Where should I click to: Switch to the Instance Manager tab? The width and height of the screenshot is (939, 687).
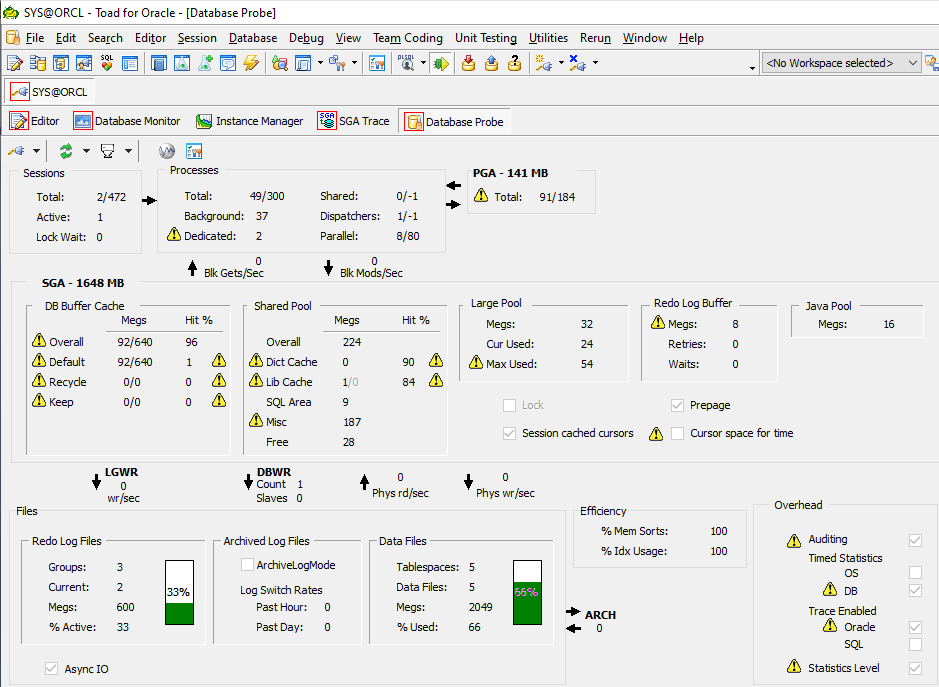click(250, 121)
